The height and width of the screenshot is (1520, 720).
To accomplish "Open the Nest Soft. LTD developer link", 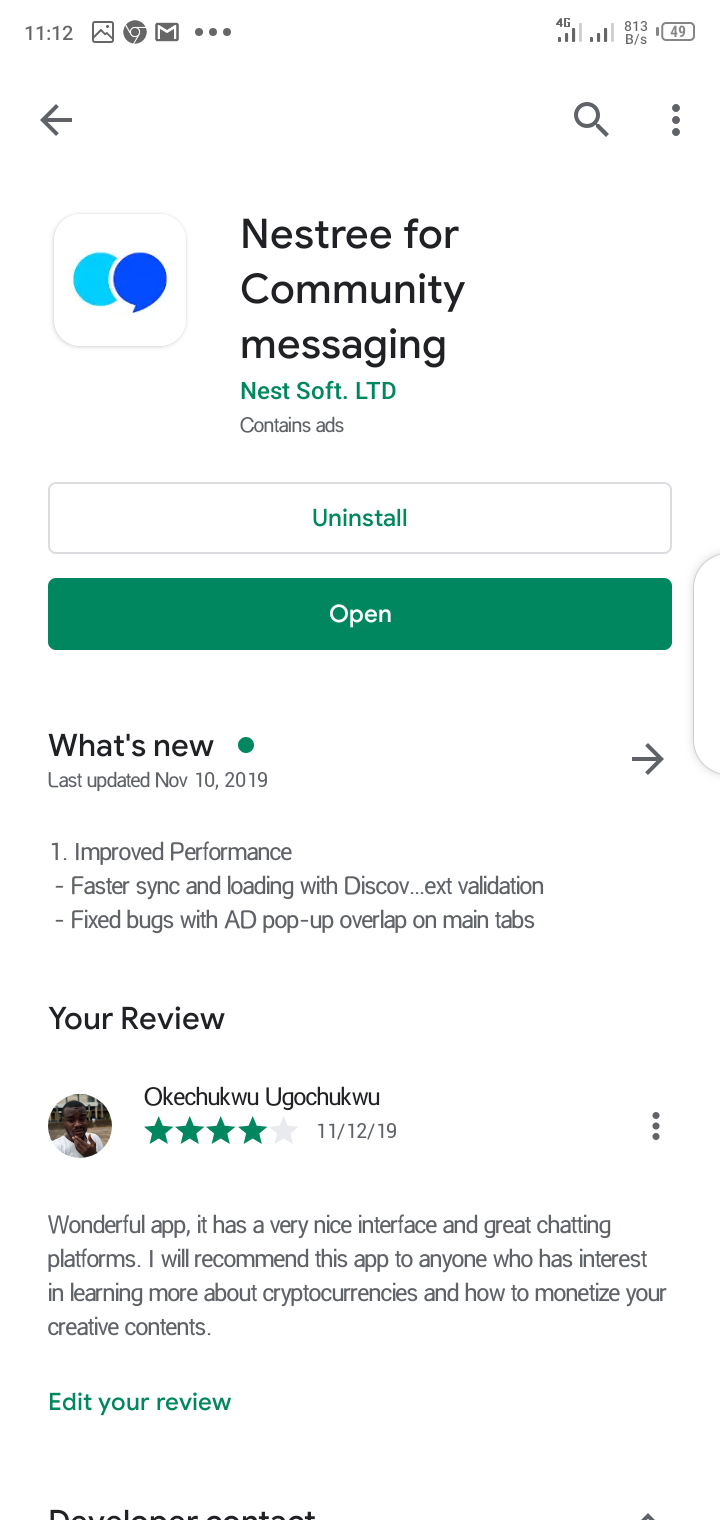I will click(x=319, y=391).
